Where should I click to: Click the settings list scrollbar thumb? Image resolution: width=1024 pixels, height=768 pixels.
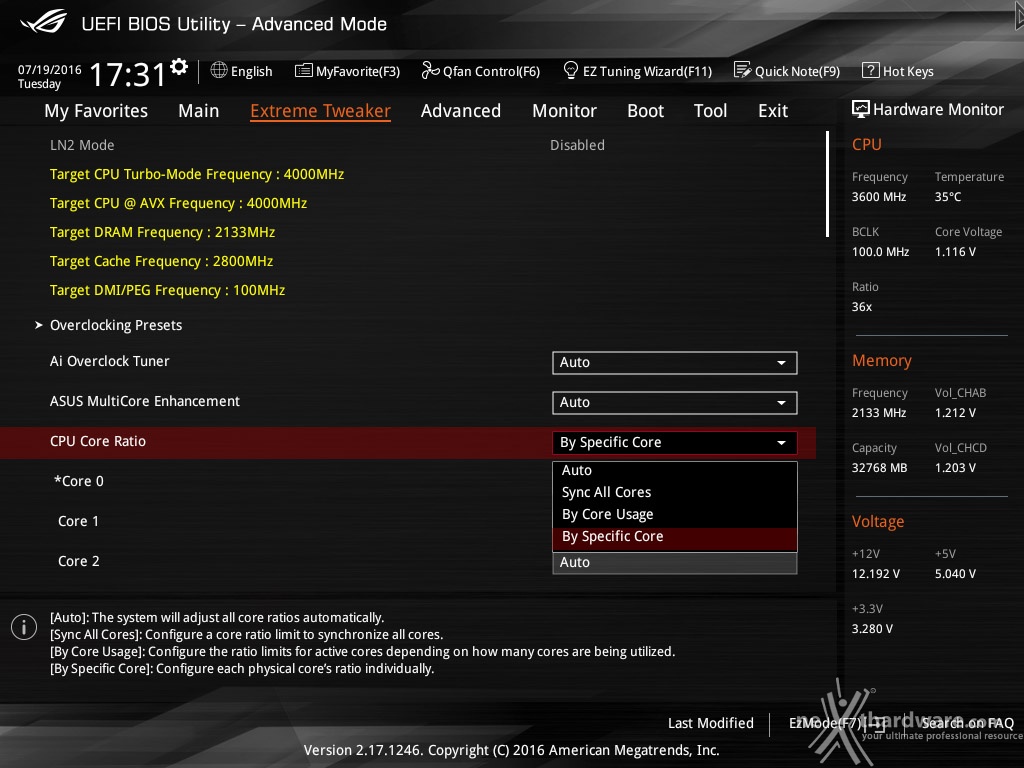coord(827,184)
